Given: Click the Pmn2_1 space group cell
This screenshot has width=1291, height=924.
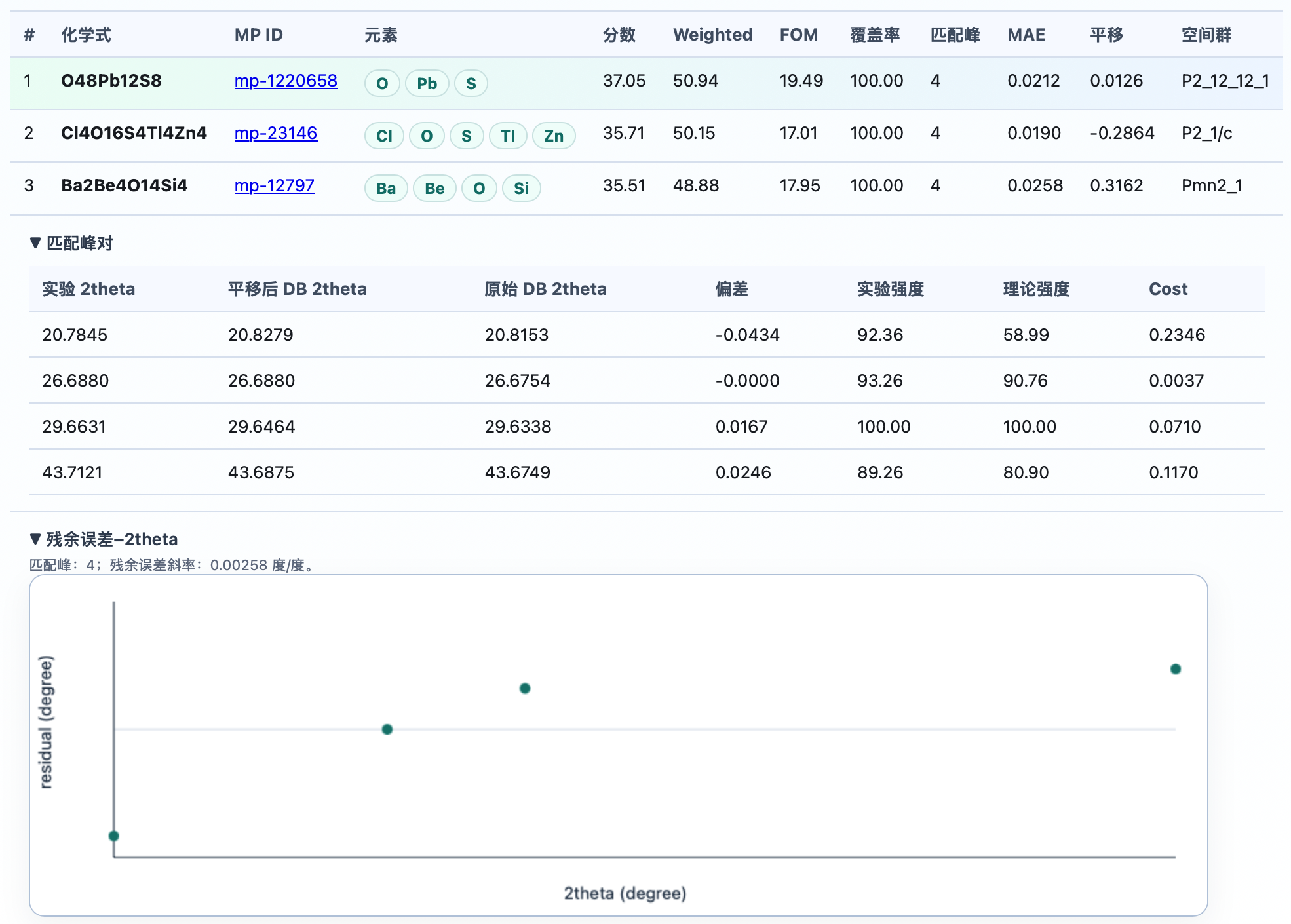Looking at the screenshot, I should pyautogui.click(x=1212, y=185).
